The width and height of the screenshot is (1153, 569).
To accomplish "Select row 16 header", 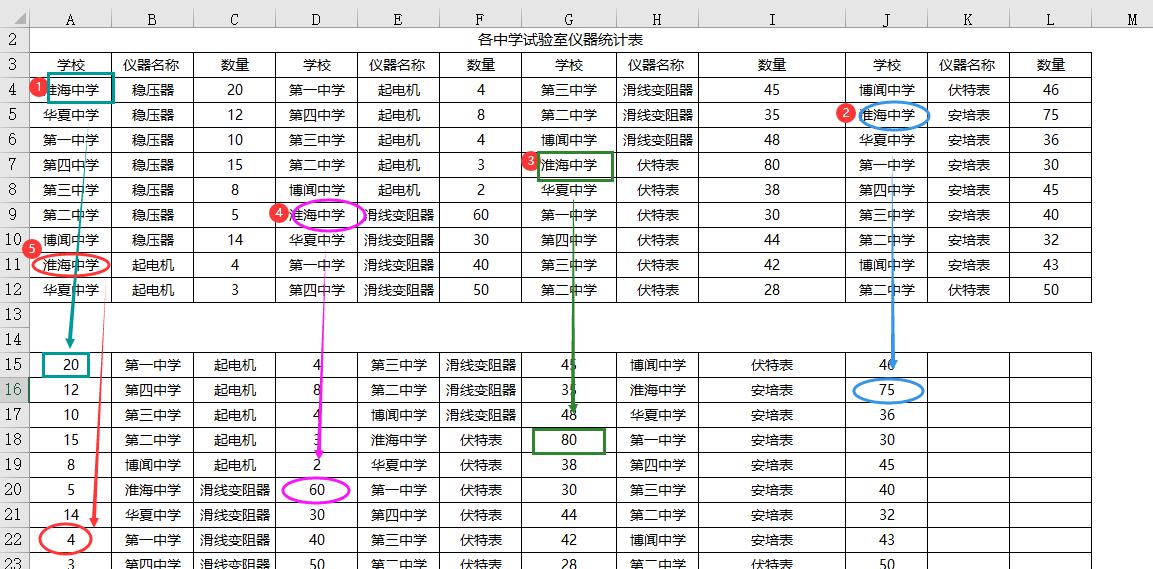I will pos(15,390).
